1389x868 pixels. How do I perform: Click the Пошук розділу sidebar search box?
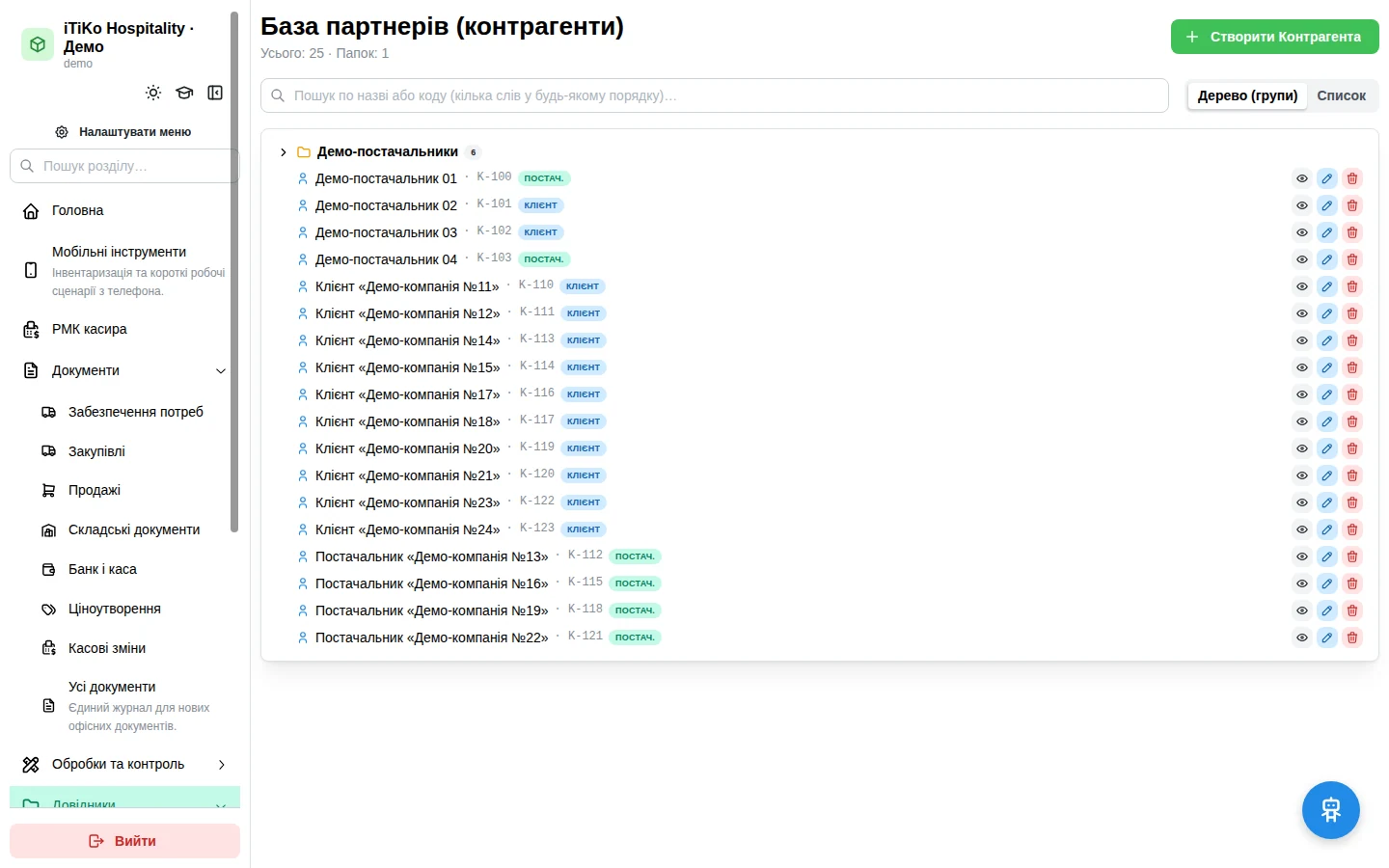point(124,166)
